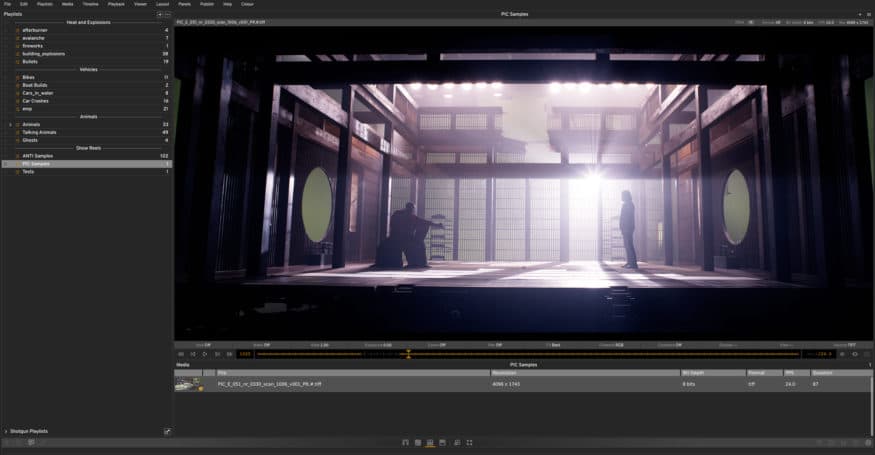
Task: Select the highlighted layout icon in bottom toolbar
Action: [x=430, y=442]
